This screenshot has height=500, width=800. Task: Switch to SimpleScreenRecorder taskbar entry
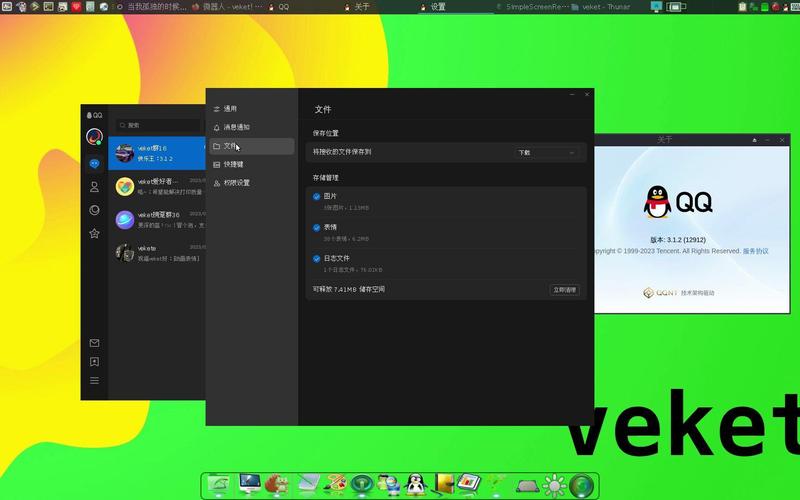tap(532, 7)
